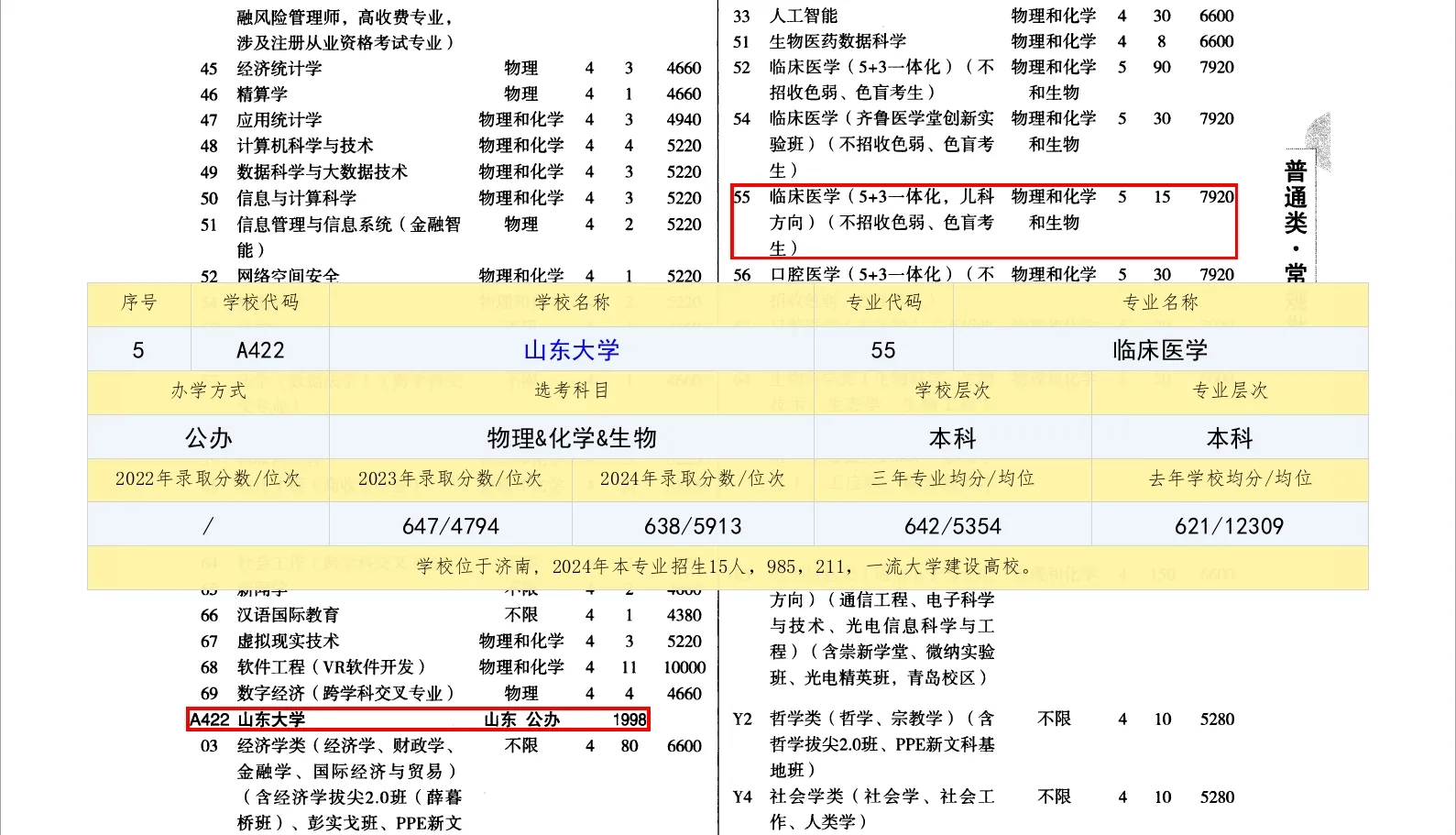Click row 33 人工智能 in the right column
This screenshot has width=1456, height=835.
[x=804, y=16]
